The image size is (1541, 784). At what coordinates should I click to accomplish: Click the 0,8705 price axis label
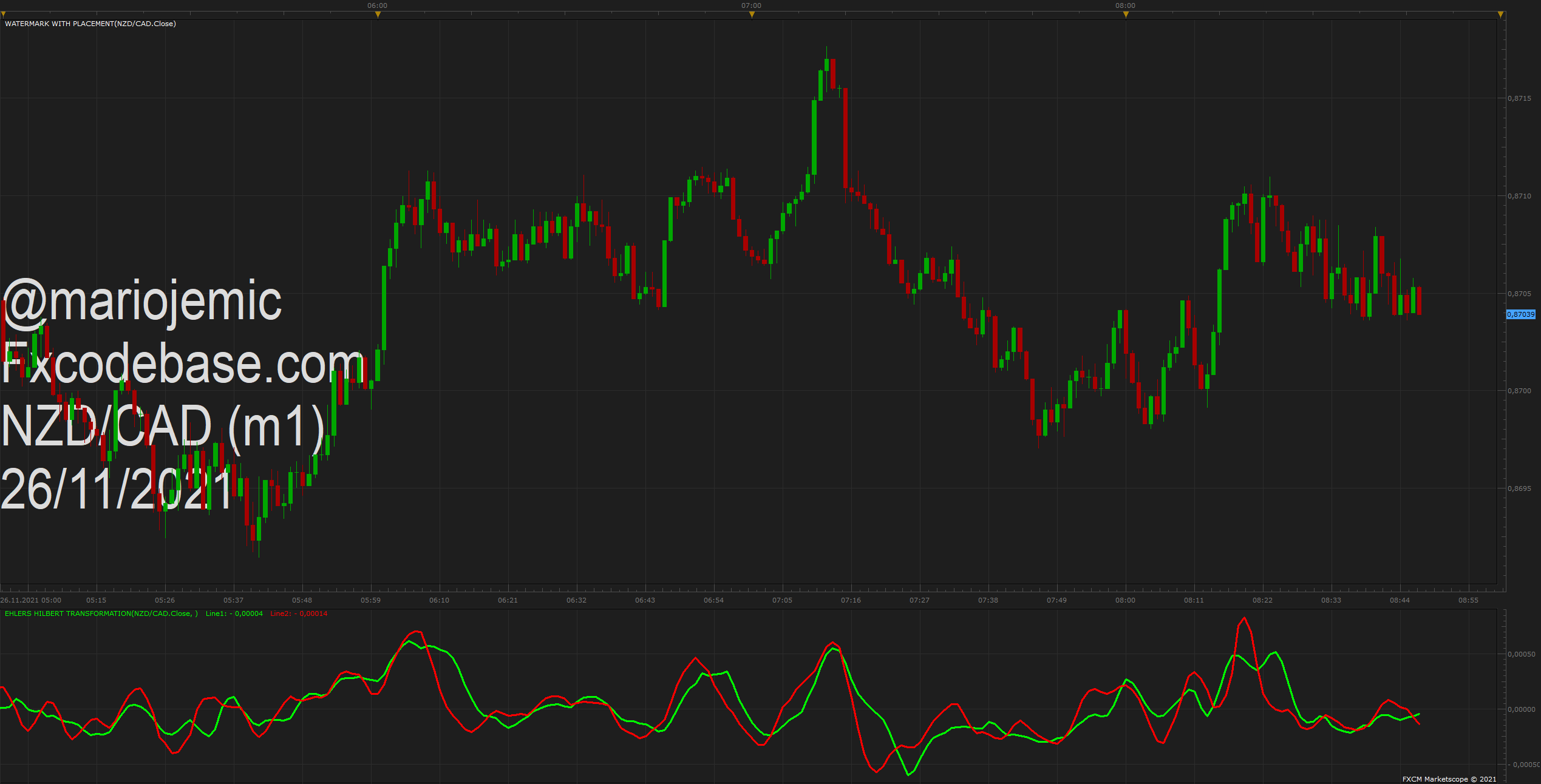(1519, 294)
